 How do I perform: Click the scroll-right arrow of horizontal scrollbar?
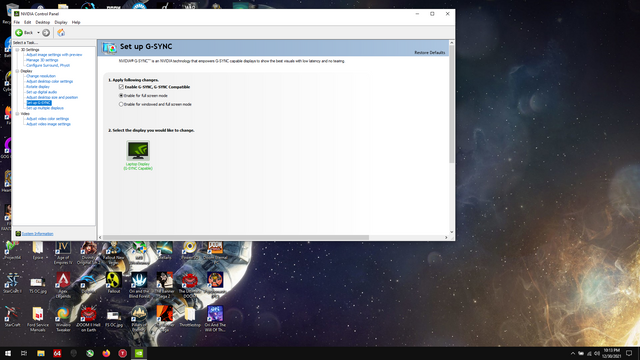click(446, 237)
